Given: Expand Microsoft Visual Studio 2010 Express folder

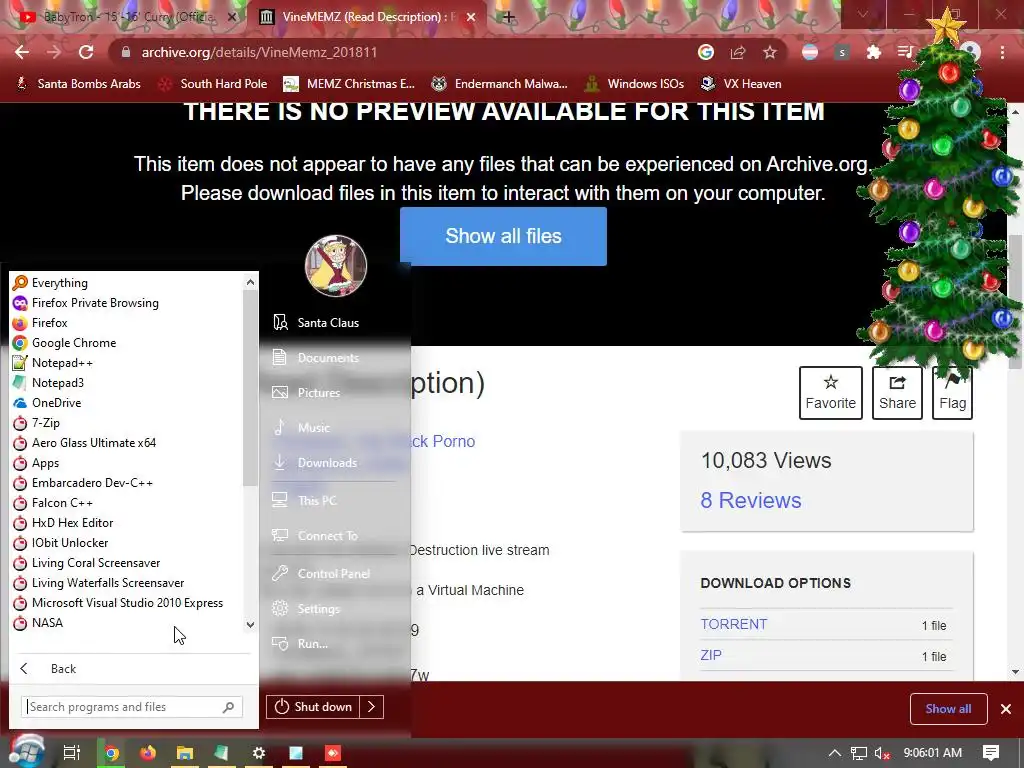Looking at the screenshot, I should [126, 603].
